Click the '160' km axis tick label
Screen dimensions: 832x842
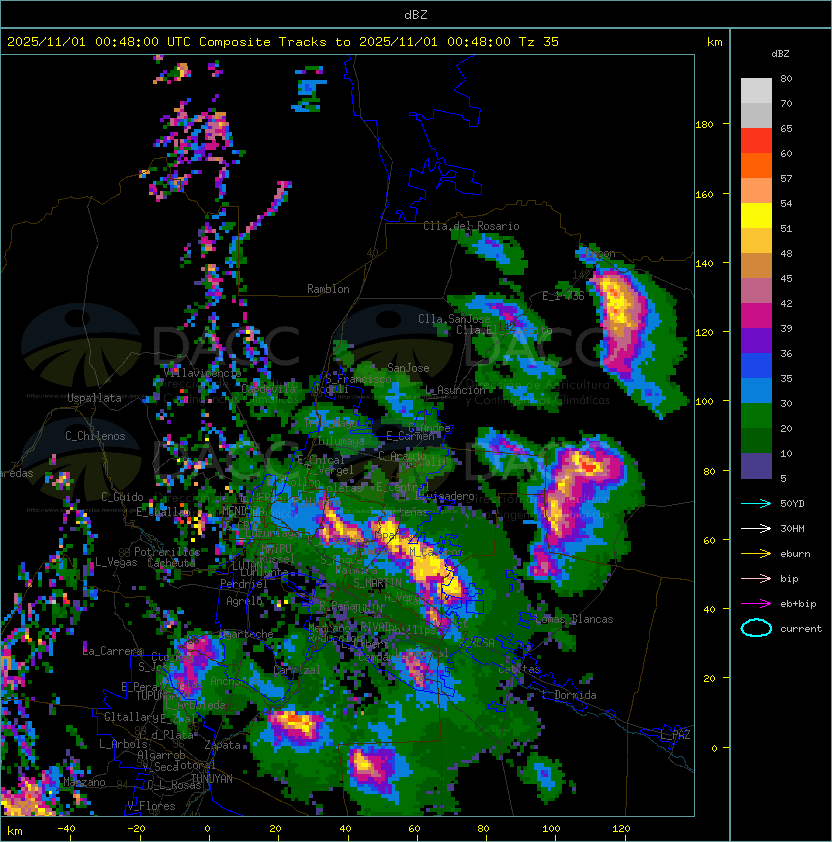(x=704, y=194)
